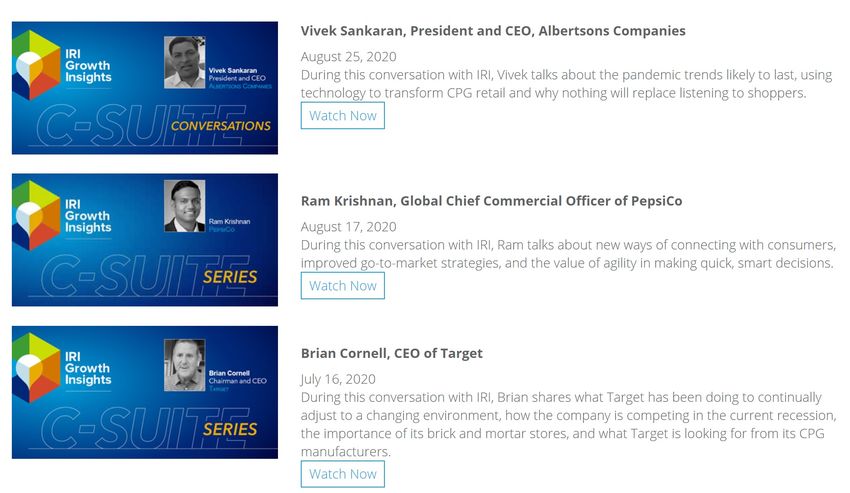
Task: Click the August 25, 2020 date
Action: tap(349, 57)
